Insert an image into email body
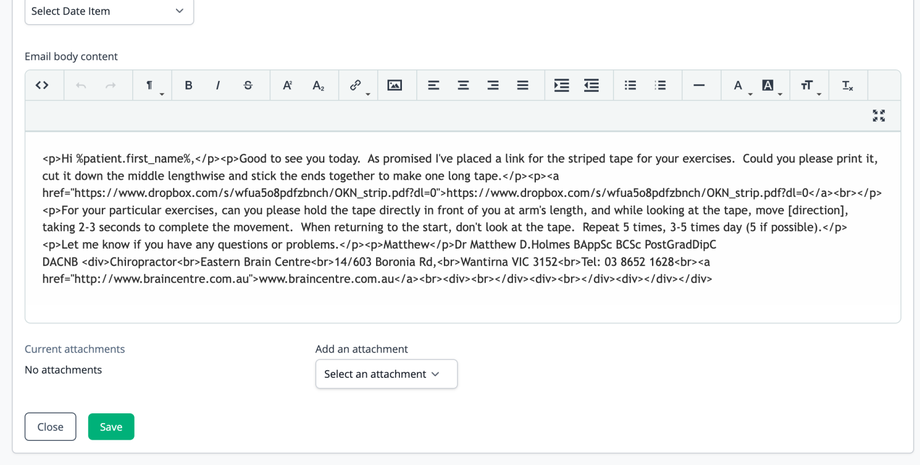 tap(394, 86)
